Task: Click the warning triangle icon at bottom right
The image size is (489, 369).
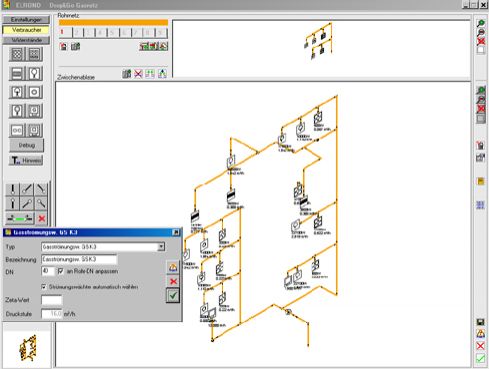Action: [480, 333]
